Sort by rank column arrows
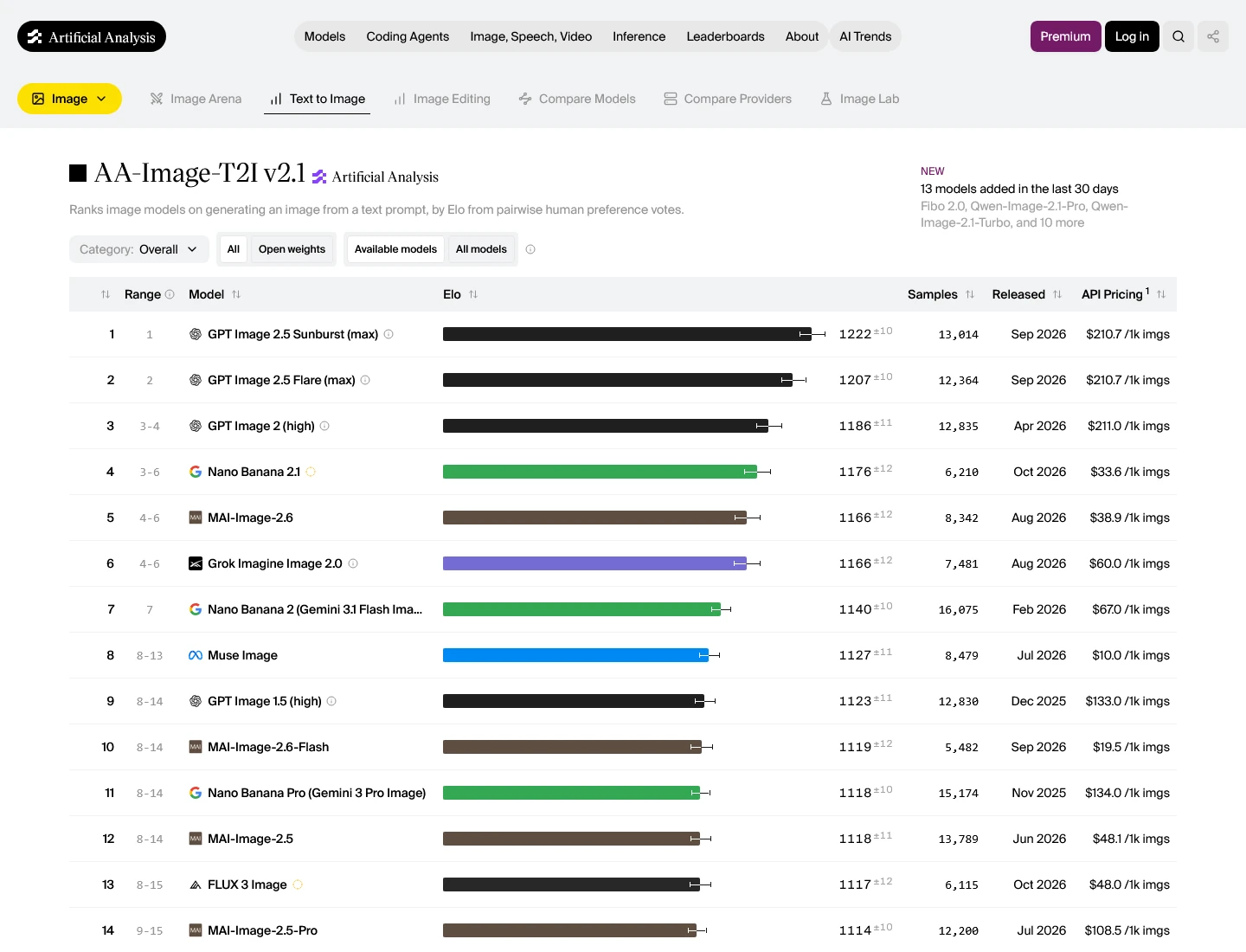The width and height of the screenshot is (1246, 952). tap(106, 294)
